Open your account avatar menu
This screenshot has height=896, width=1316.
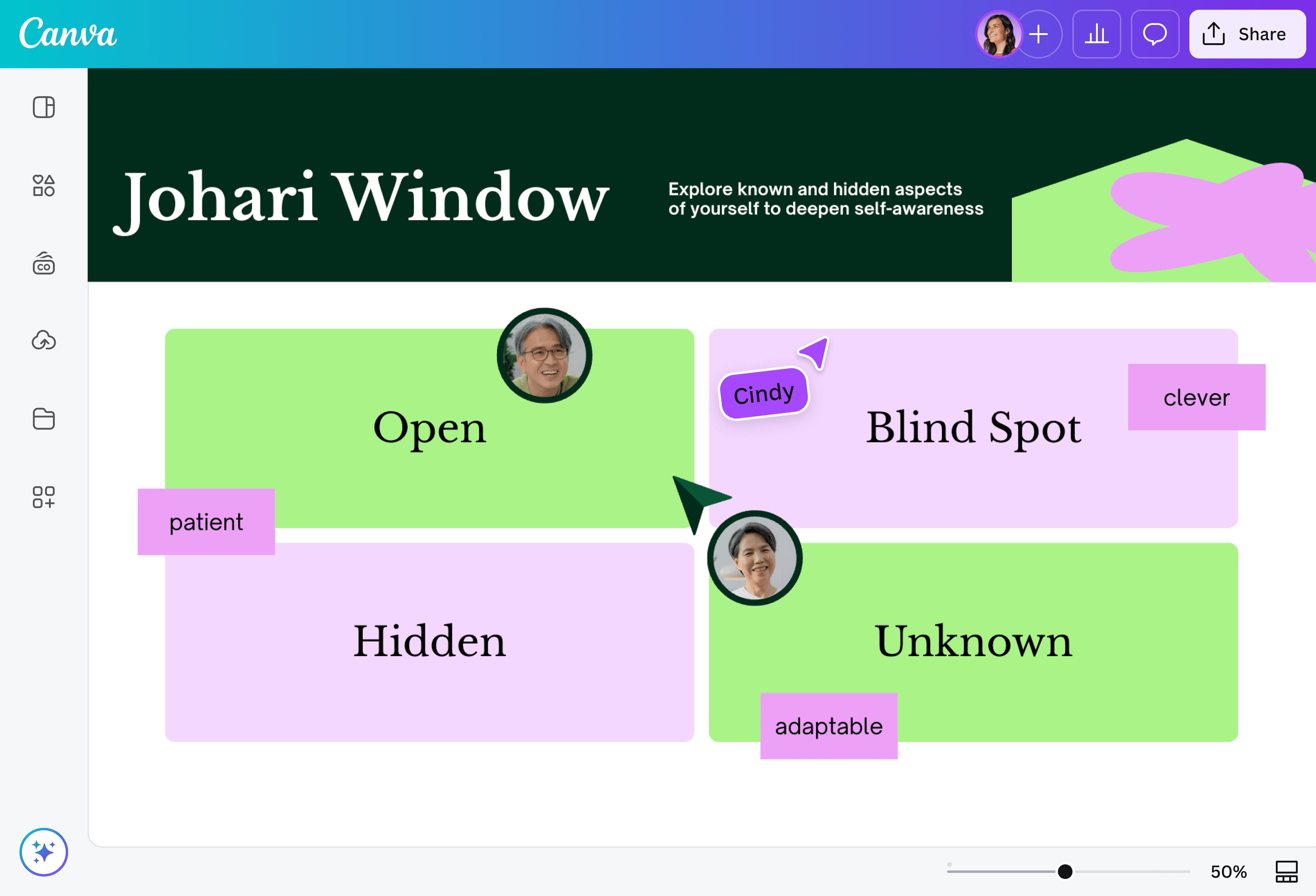coord(999,34)
